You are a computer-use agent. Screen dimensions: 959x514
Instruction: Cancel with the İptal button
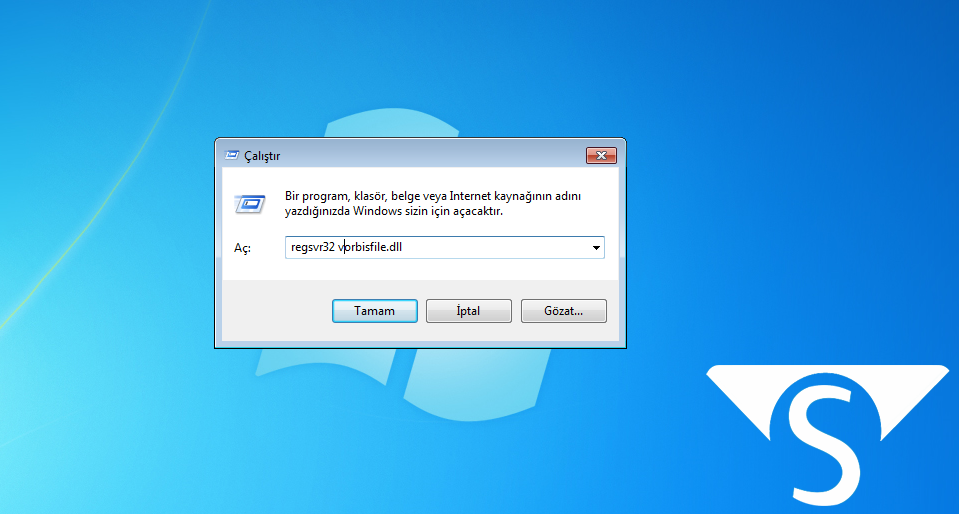pyautogui.click(x=468, y=311)
